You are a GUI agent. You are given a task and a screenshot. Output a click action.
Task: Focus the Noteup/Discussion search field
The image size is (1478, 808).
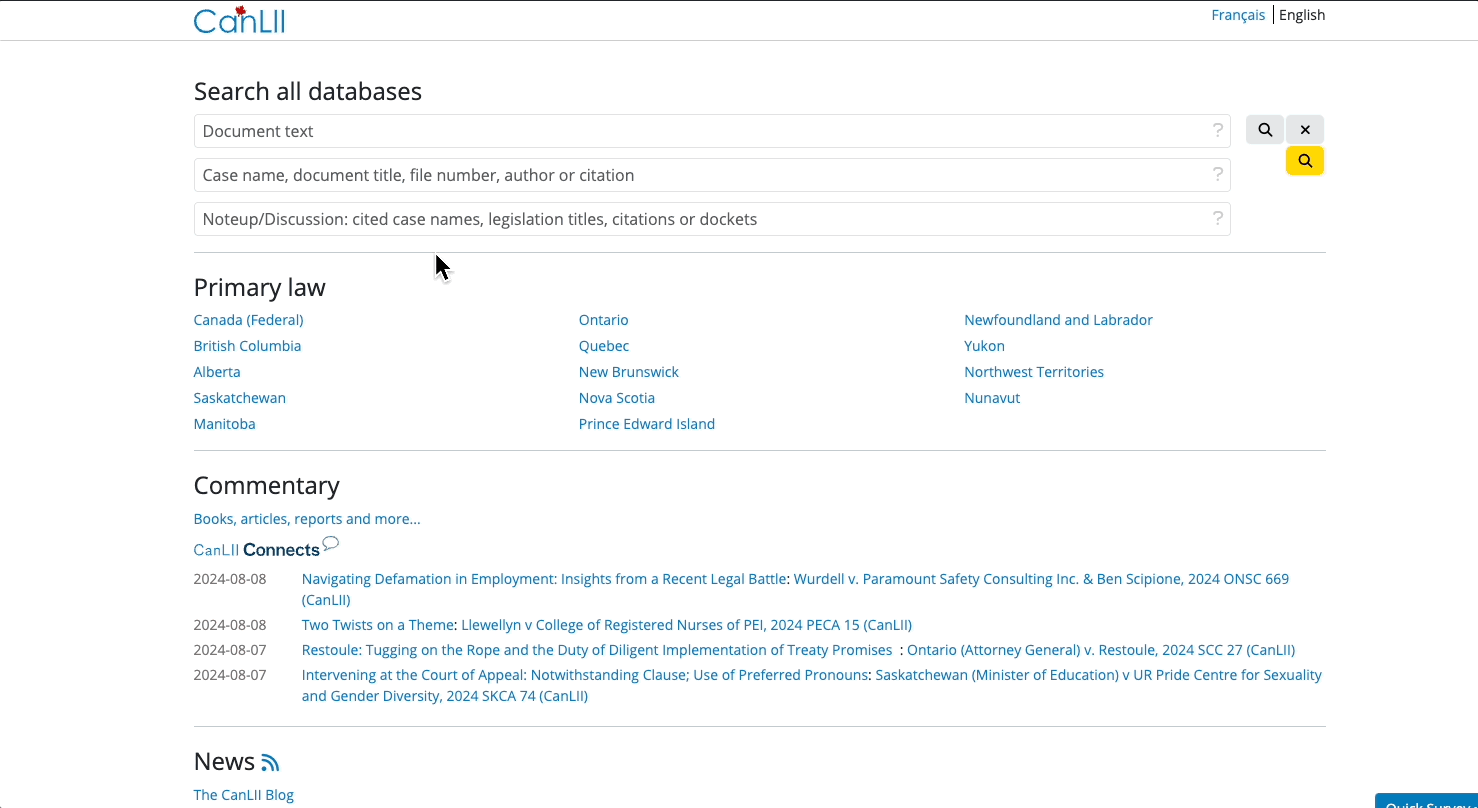click(x=712, y=219)
